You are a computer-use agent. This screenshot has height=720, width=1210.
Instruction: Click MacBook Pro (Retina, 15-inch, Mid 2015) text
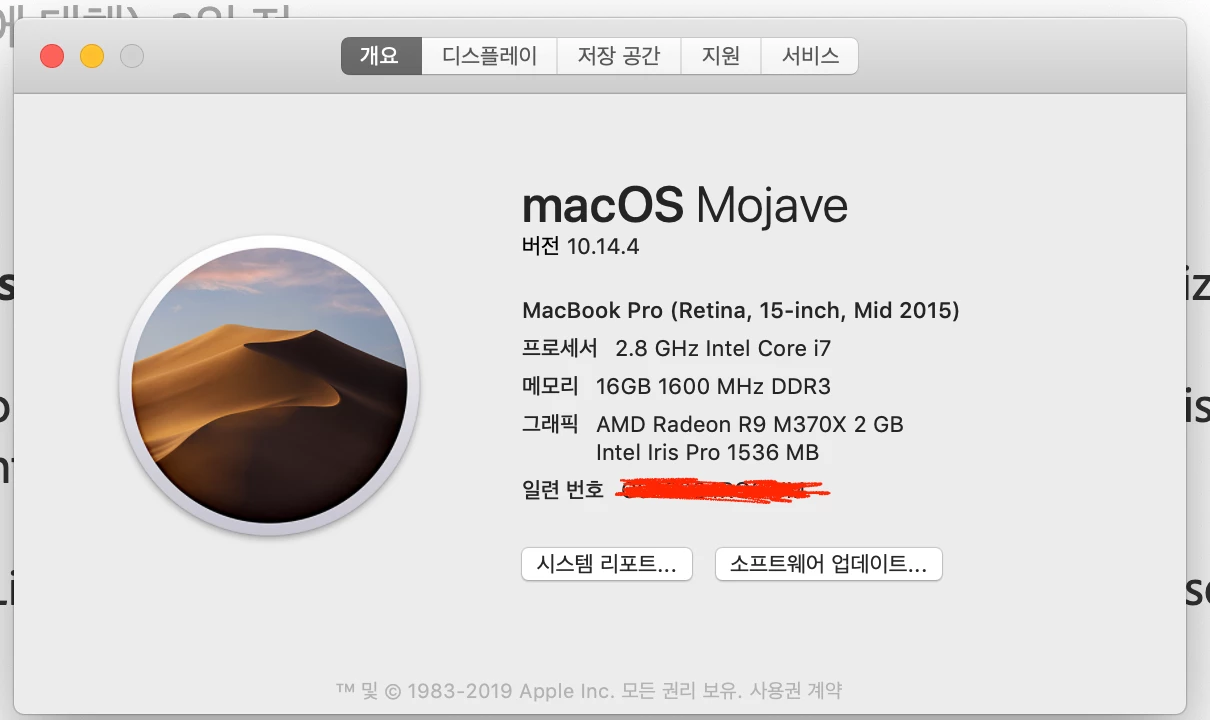tap(741, 311)
